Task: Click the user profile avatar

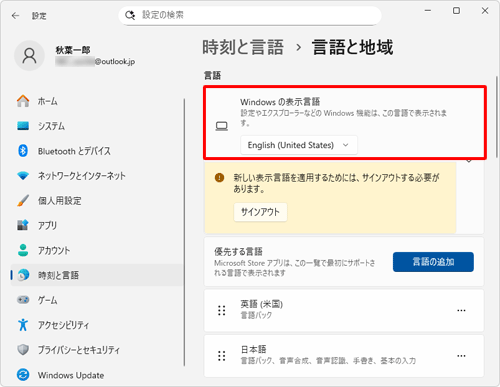Action: pos(29,56)
